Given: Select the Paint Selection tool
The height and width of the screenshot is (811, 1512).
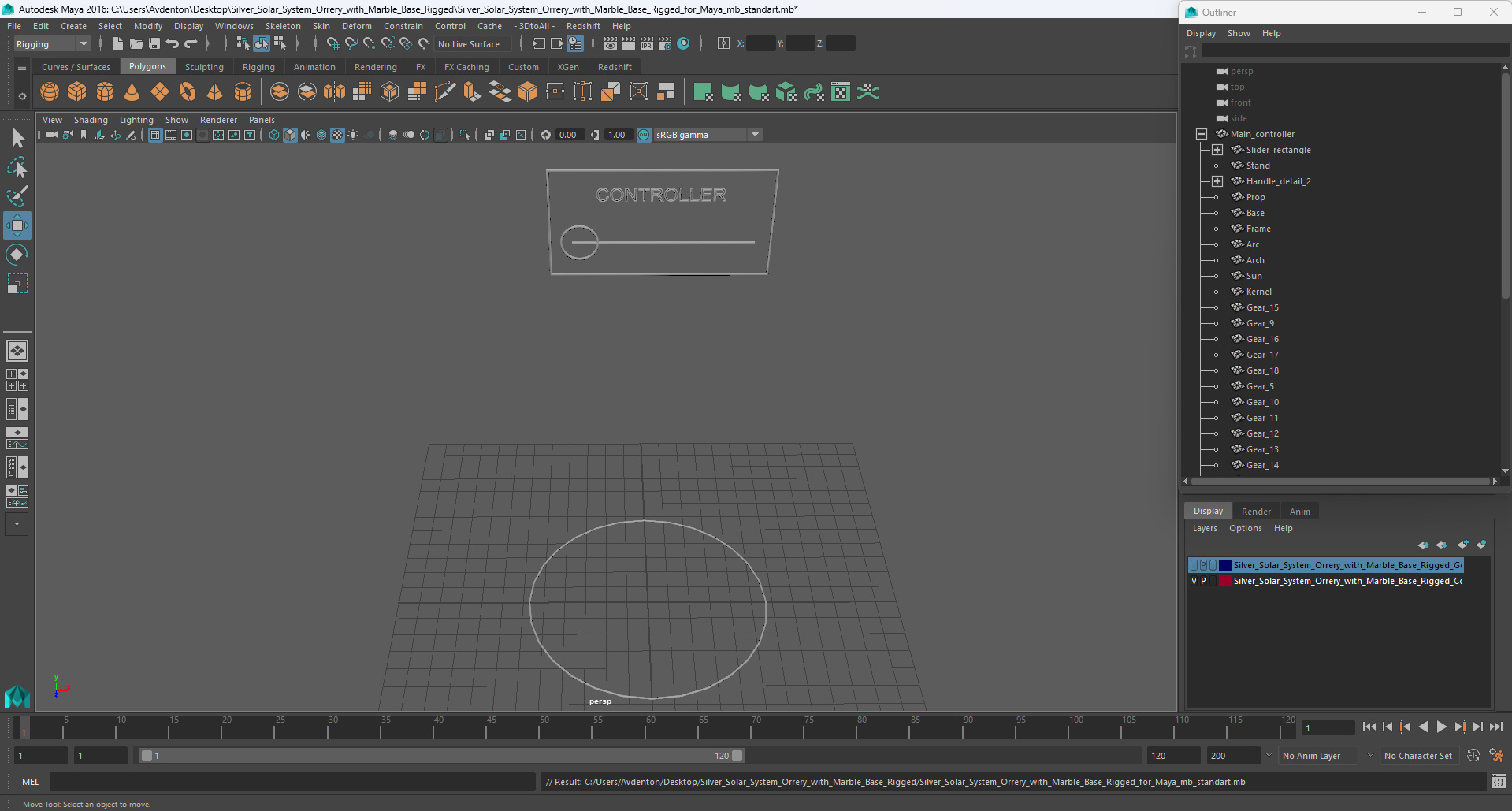Looking at the screenshot, I should [x=17, y=196].
